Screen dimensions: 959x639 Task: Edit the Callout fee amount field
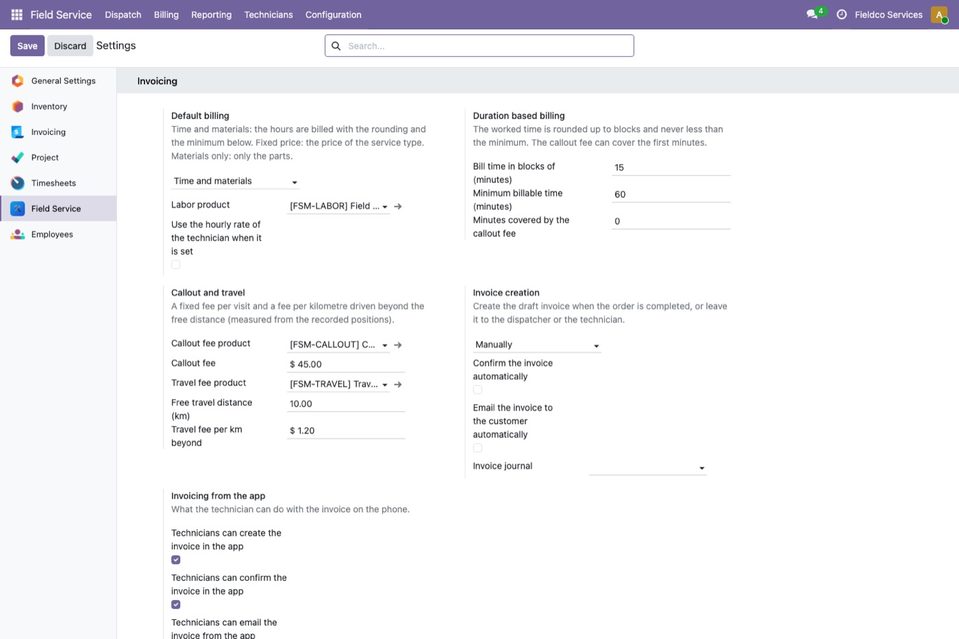click(346, 364)
